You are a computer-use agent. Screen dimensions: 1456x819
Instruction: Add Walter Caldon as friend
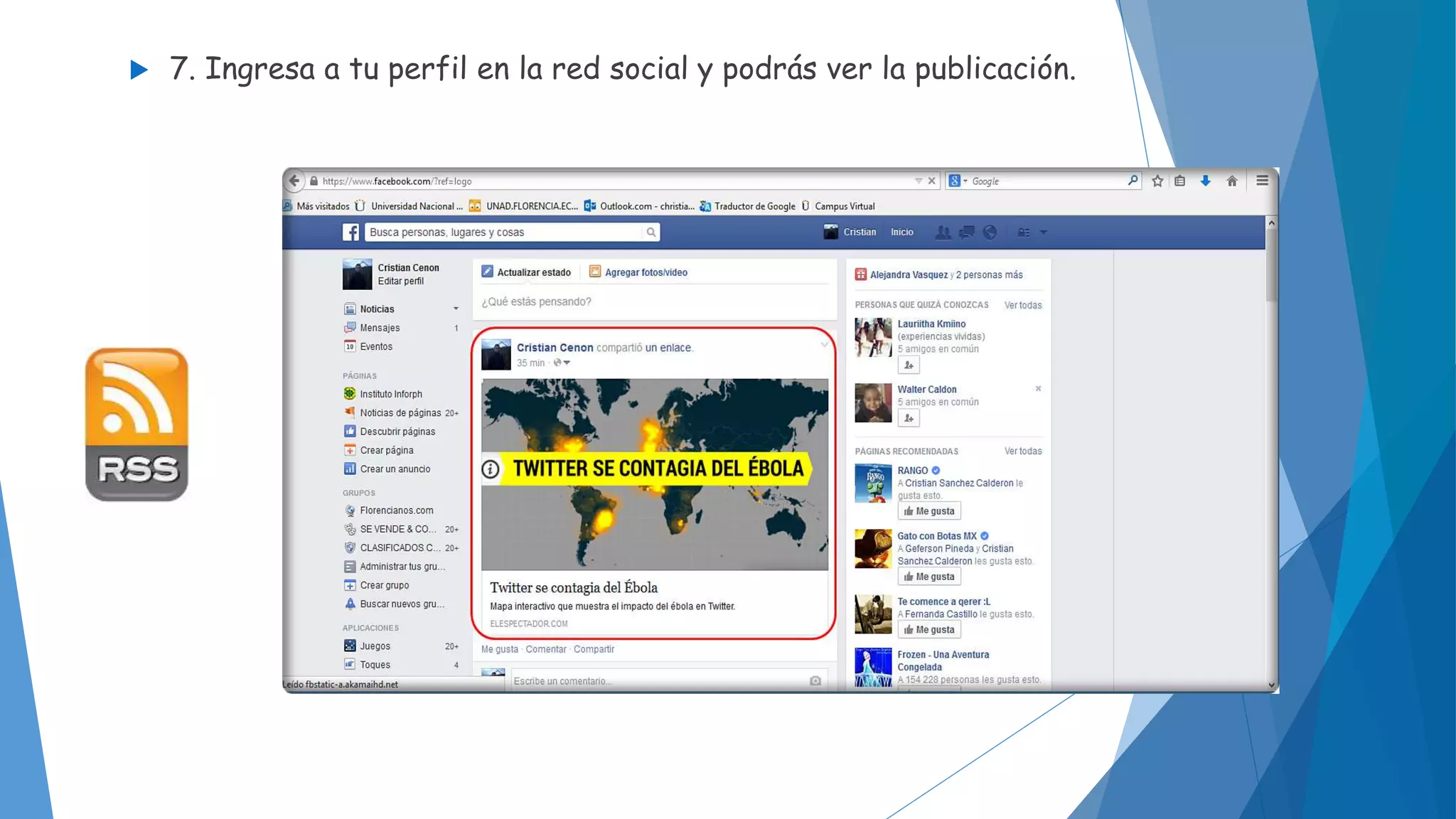(909, 419)
